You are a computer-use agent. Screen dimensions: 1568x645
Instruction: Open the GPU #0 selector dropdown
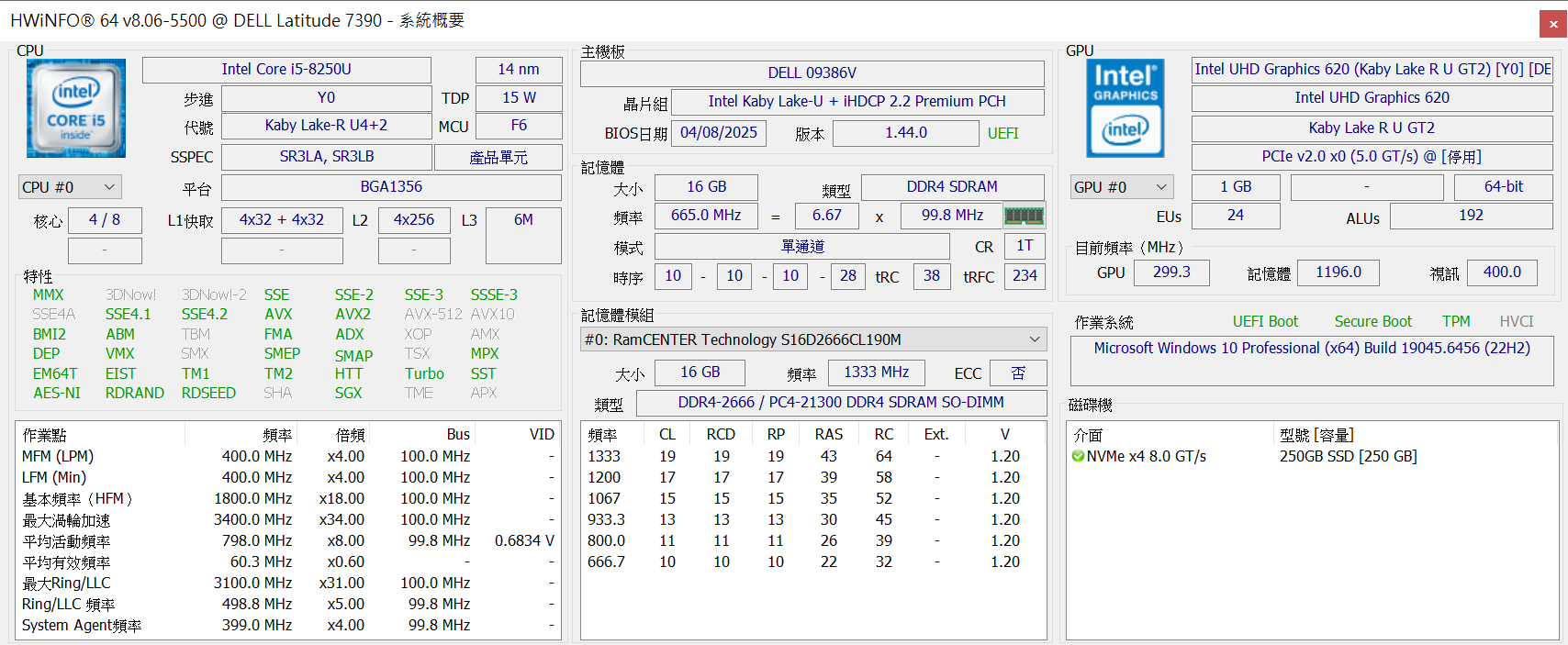1122,187
